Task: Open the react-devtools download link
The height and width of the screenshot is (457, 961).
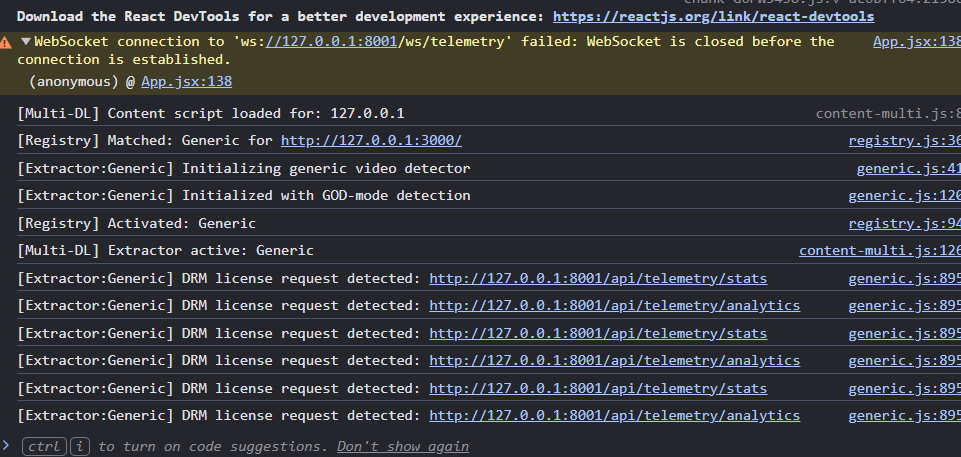Action: pos(713,17)
